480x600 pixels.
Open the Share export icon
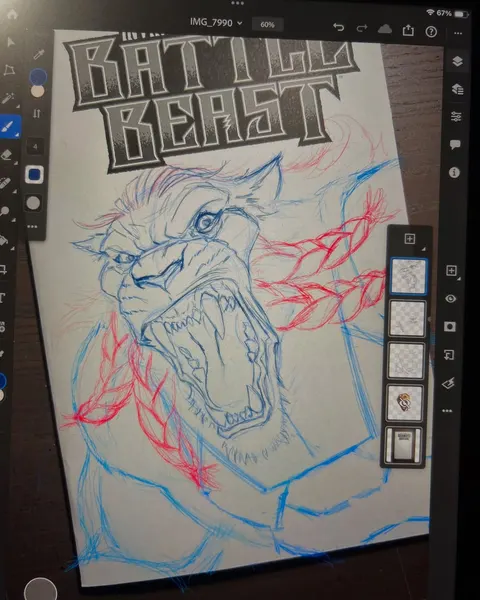[408, 30]
